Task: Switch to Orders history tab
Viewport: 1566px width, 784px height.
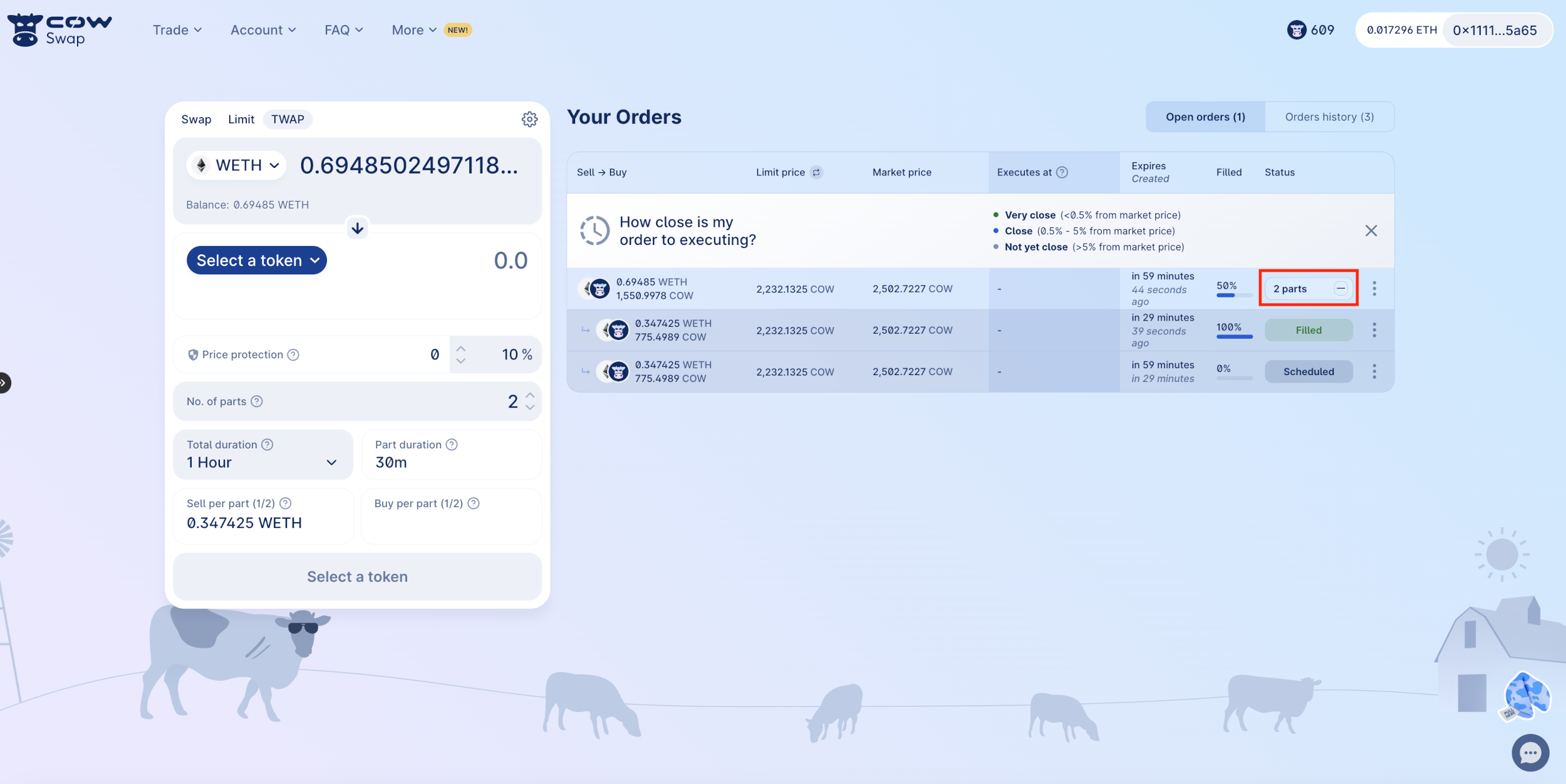Action: pyautogui.click(x=1329, y=117)
